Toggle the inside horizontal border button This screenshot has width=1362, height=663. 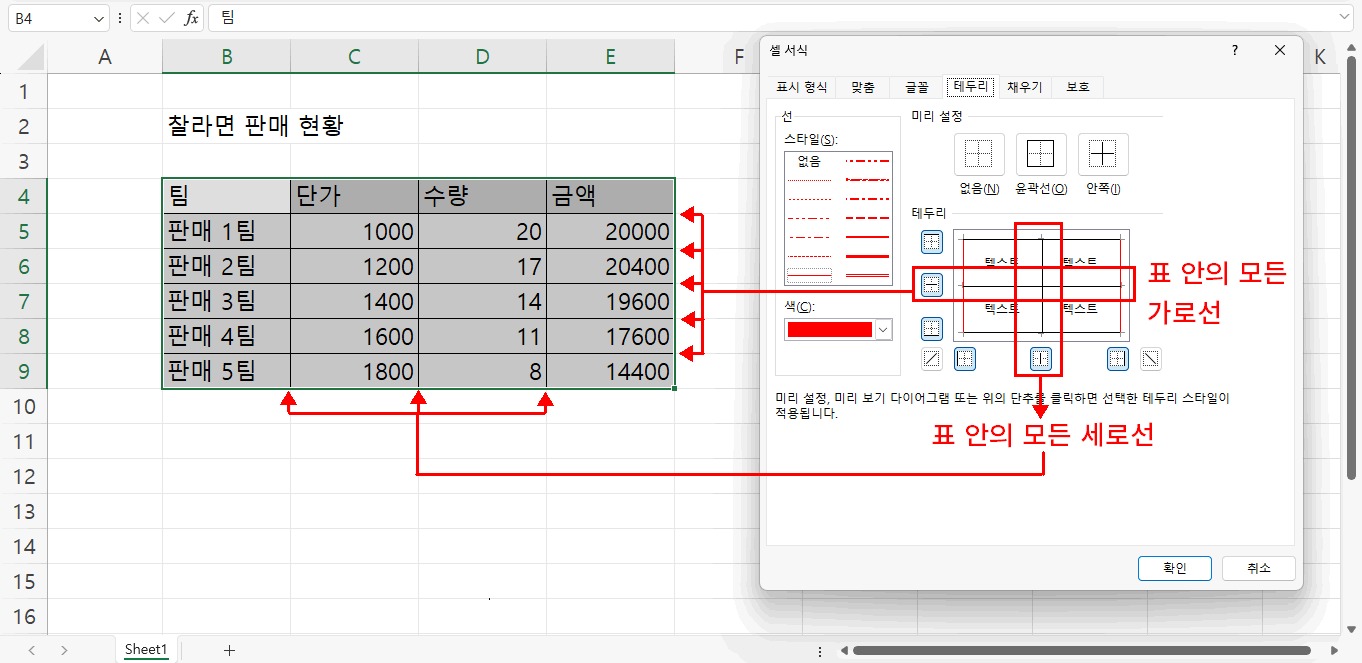(x=932, y=285)
